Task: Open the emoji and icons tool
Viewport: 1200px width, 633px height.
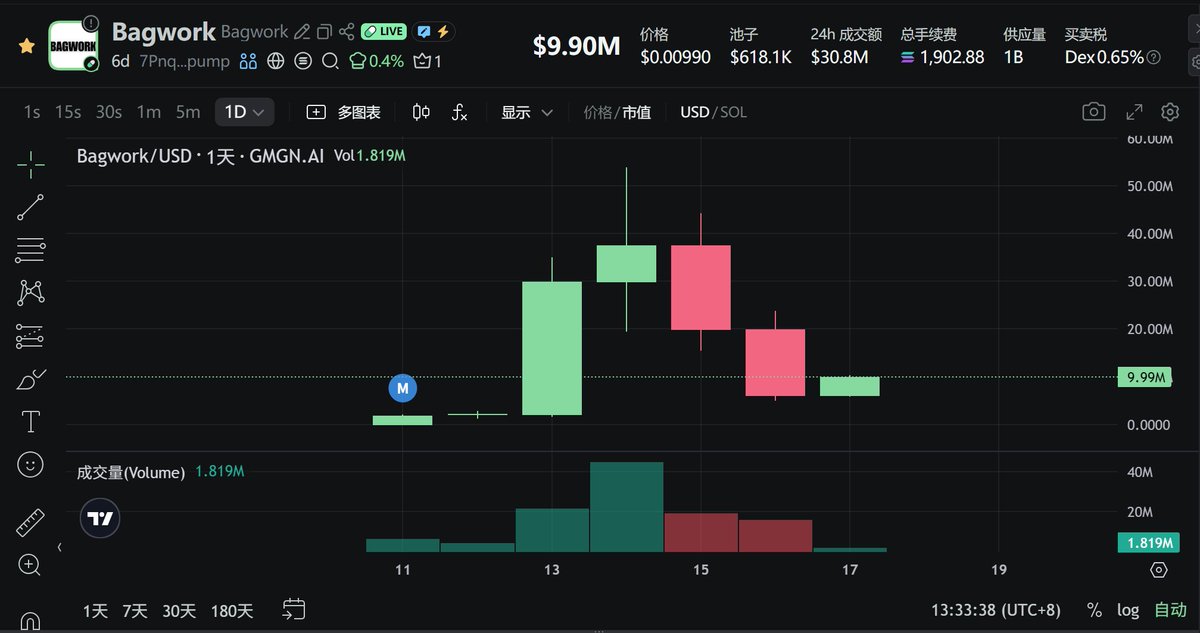Action: (x=30, y=464)
